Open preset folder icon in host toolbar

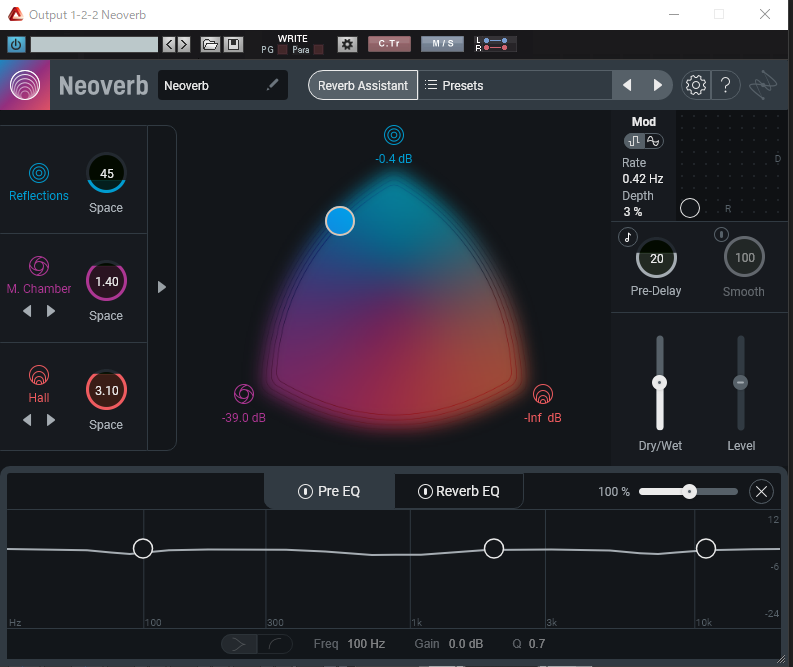point(210,45)
